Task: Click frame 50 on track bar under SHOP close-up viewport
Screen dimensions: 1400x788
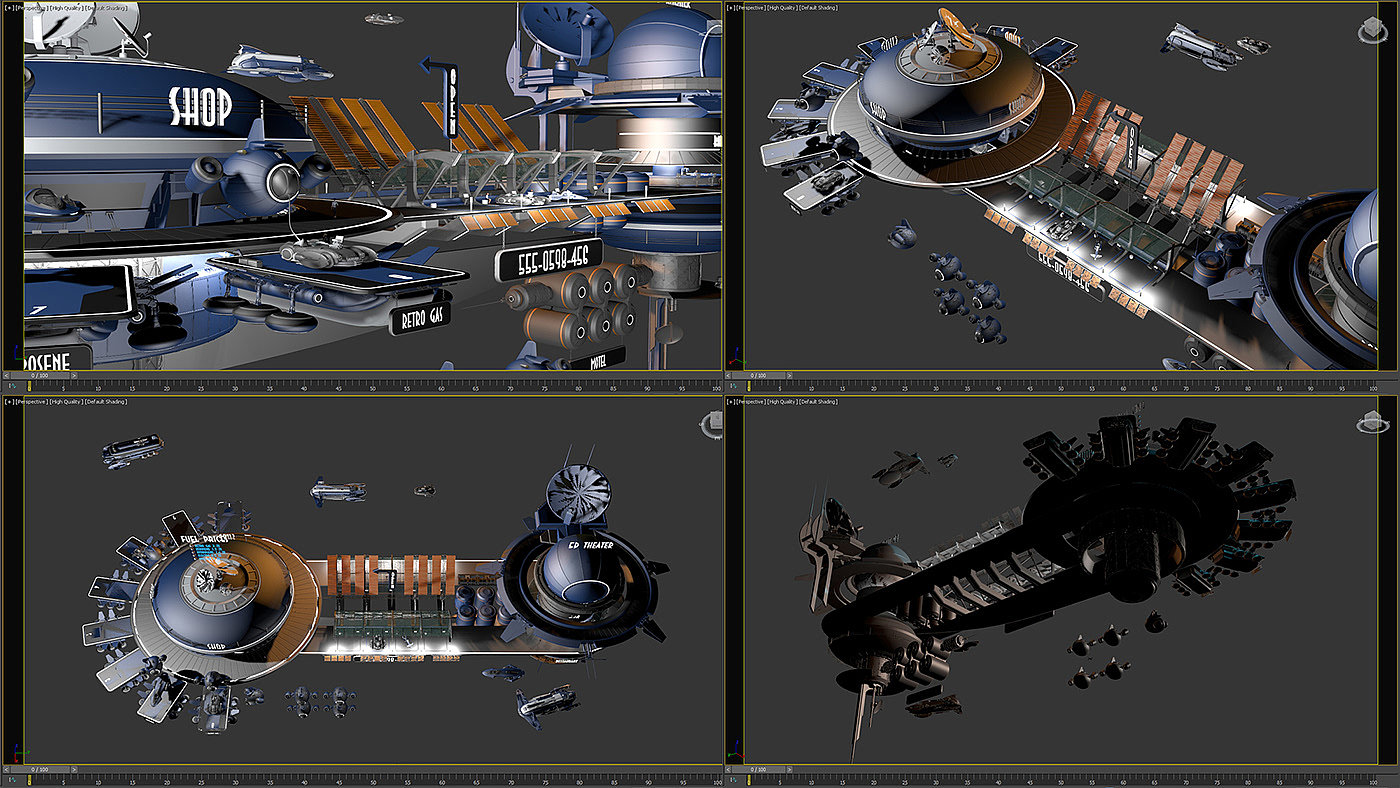Action: [373, 387]
